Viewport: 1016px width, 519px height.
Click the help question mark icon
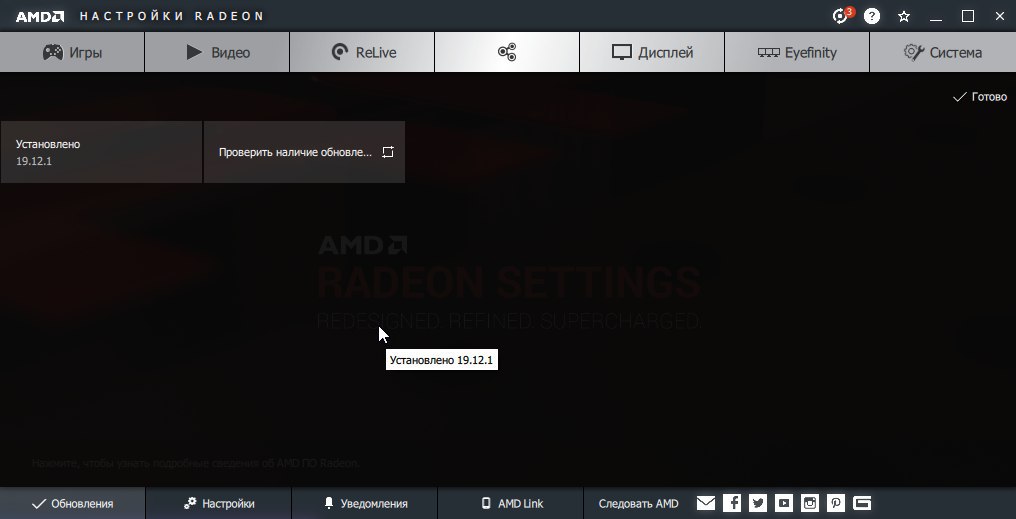pos(872,16)
